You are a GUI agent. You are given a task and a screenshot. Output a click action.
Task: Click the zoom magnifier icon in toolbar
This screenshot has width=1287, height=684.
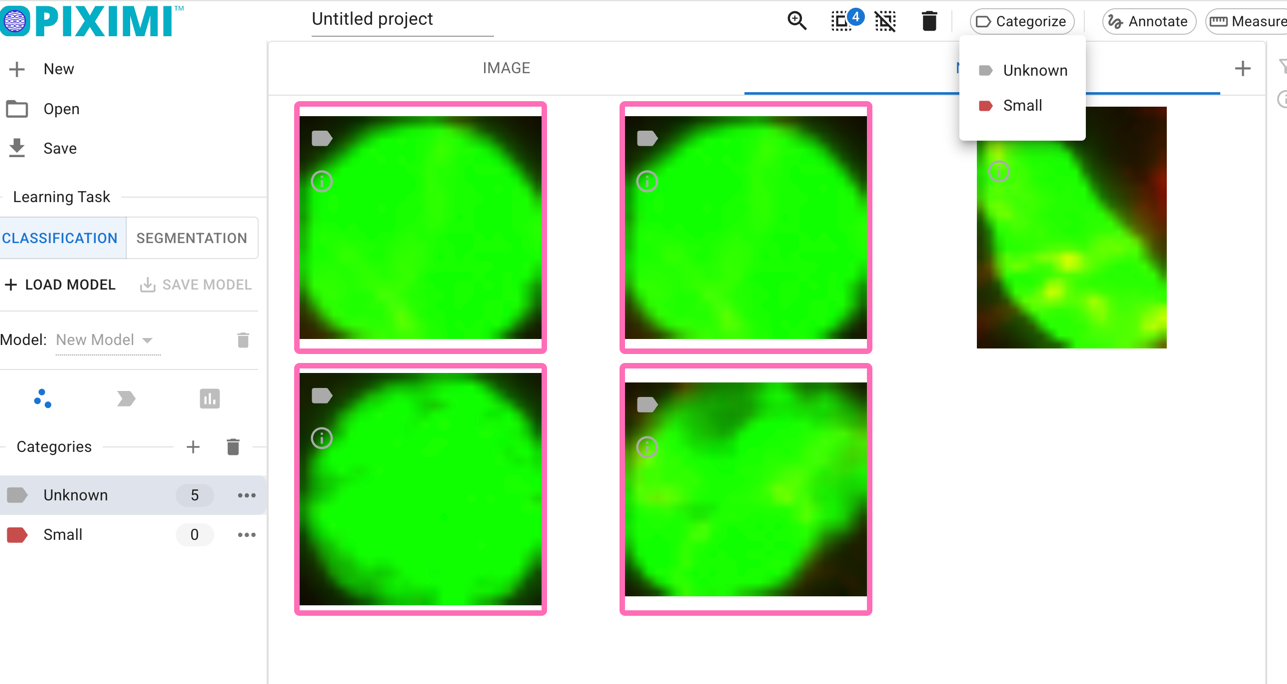797,21
